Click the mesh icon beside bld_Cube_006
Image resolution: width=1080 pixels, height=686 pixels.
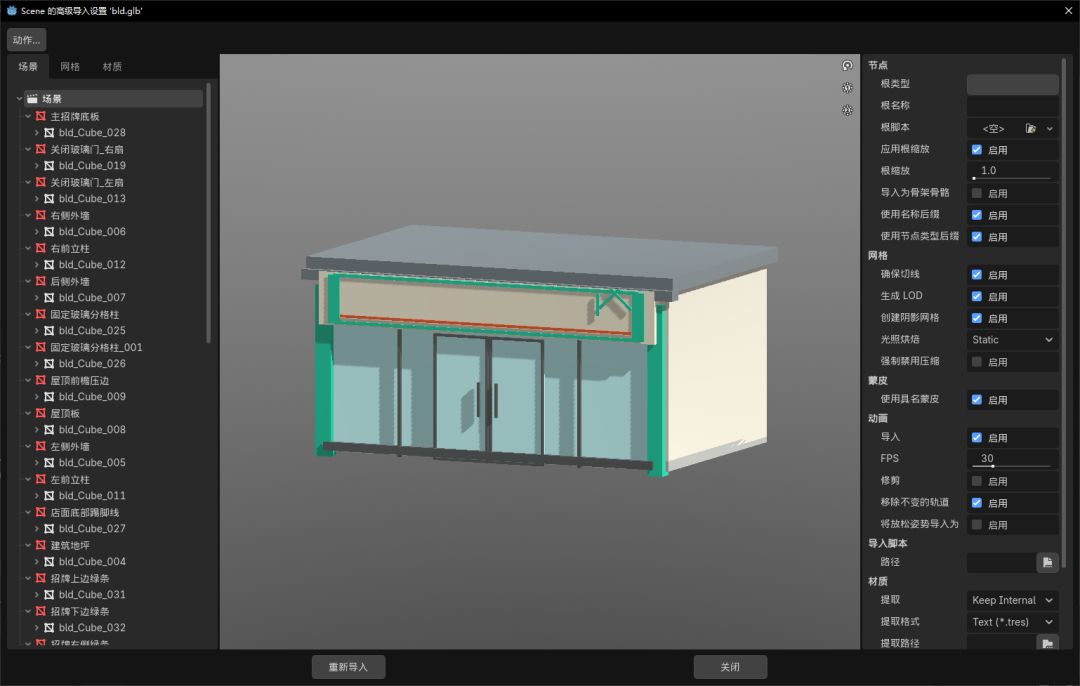[50, 231]
